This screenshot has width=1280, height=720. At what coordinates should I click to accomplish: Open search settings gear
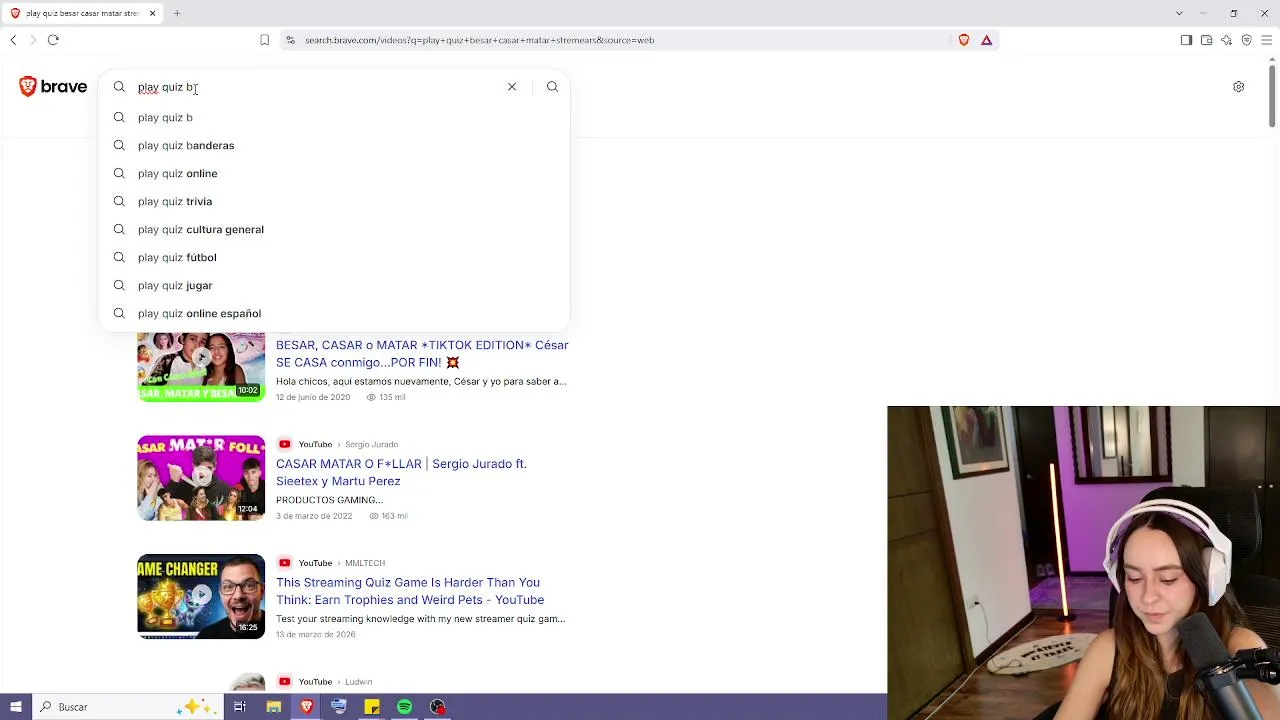pyautogui.click(x=1238, y=87)
